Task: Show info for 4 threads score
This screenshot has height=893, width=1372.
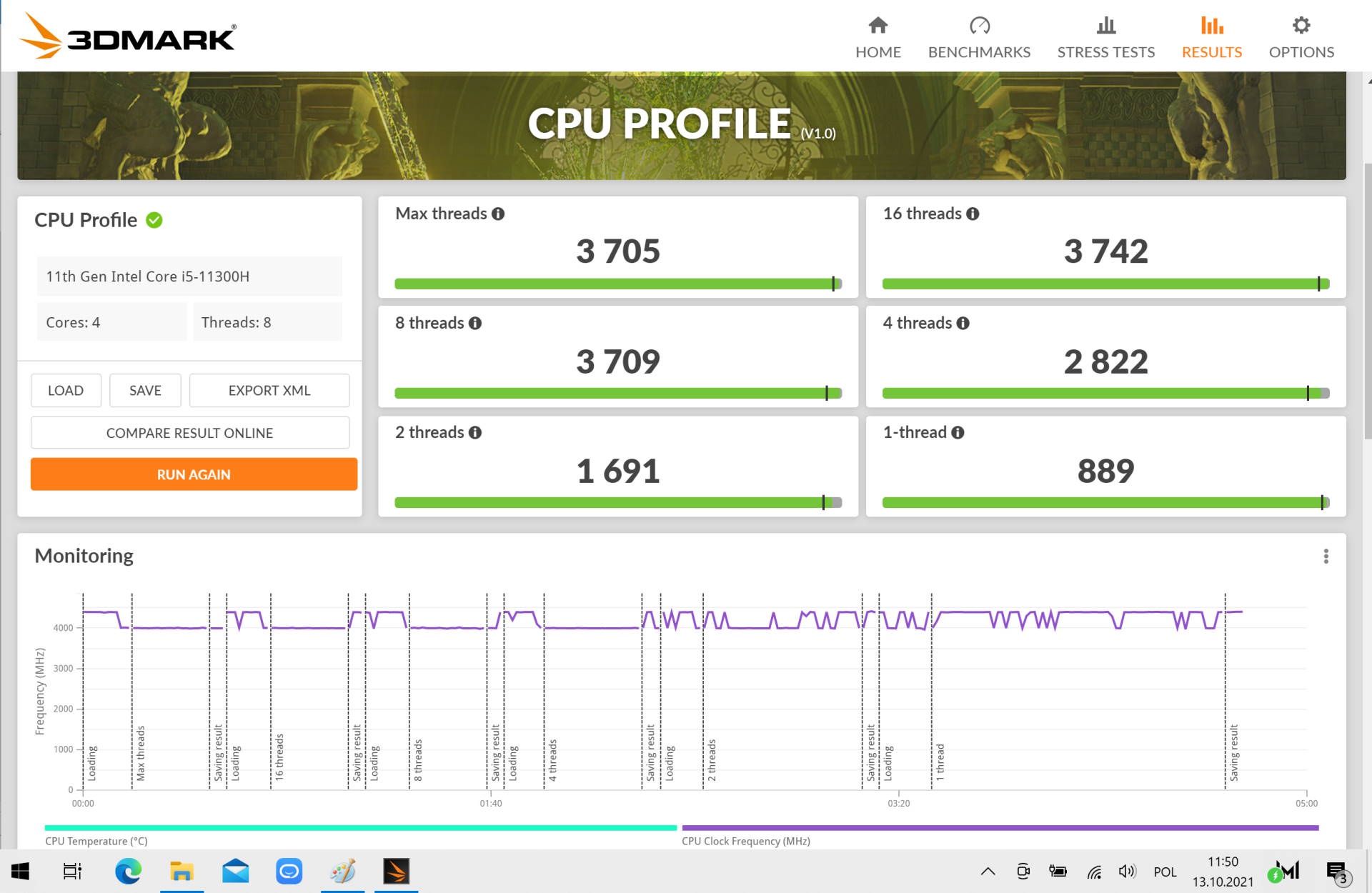Action: click(963, 323)
